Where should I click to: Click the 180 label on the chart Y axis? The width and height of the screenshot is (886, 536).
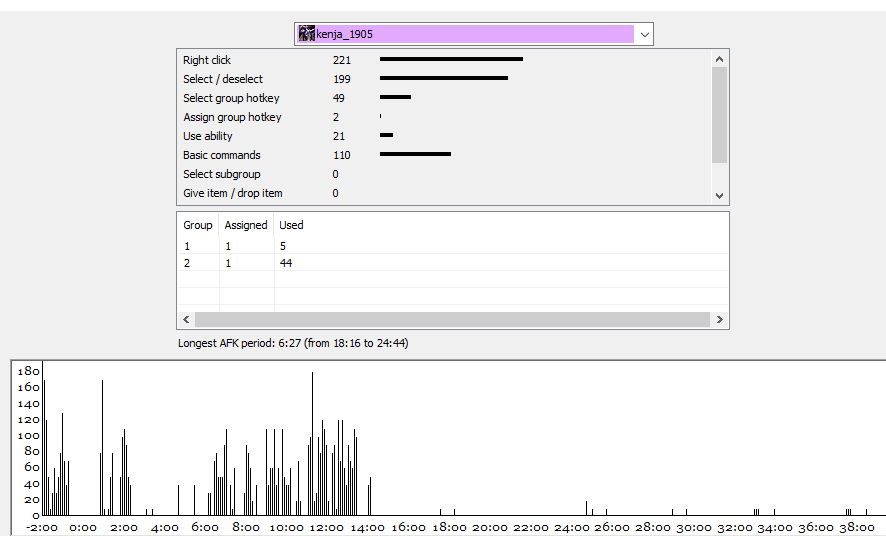pyautogui.click(x=28, y=371)
